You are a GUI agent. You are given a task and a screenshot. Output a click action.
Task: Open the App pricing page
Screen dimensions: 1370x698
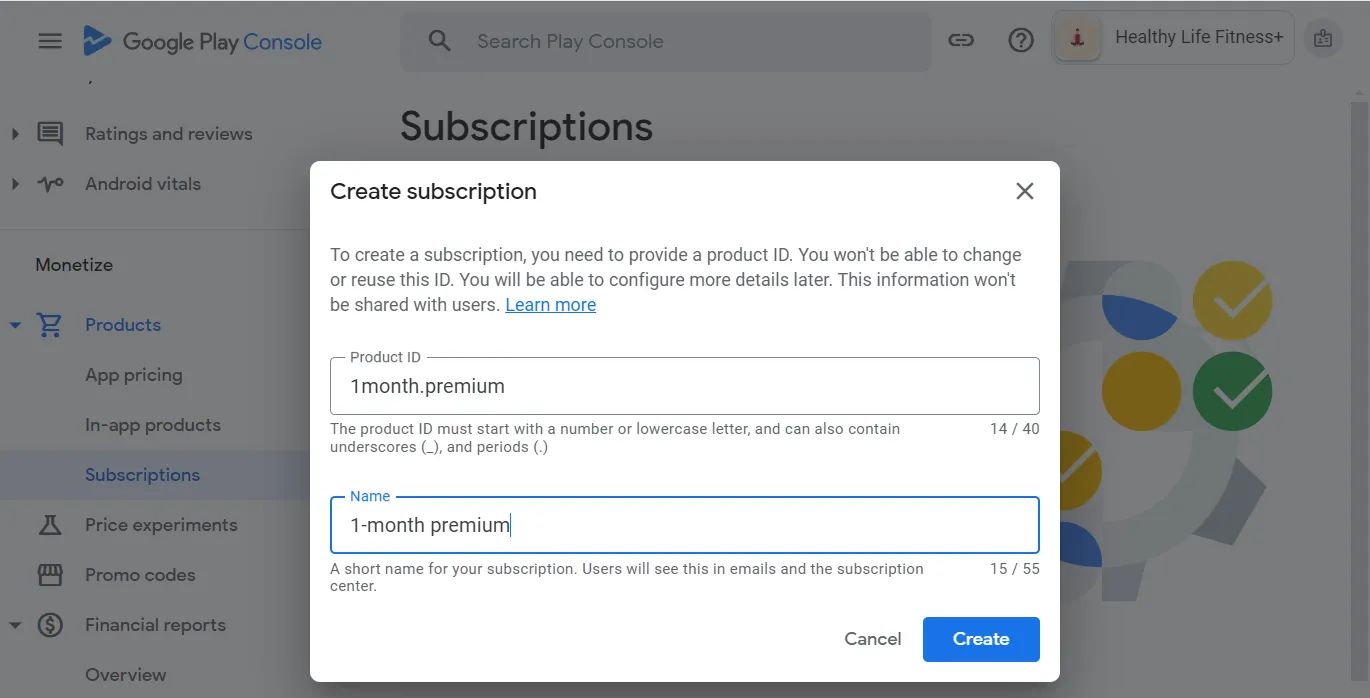pos(134,374)
